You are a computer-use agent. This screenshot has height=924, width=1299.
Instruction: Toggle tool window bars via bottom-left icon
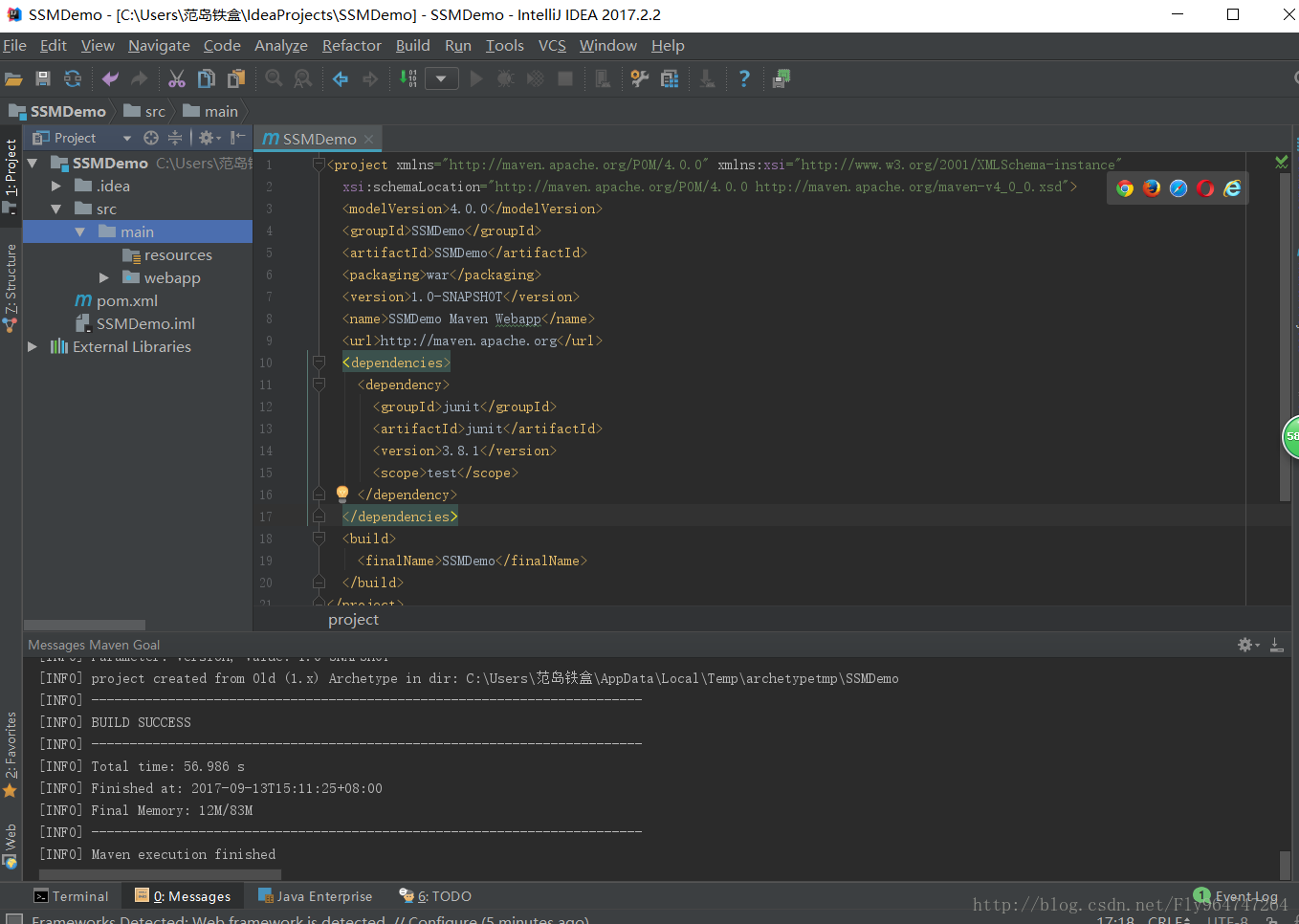[x=14, y=919]
